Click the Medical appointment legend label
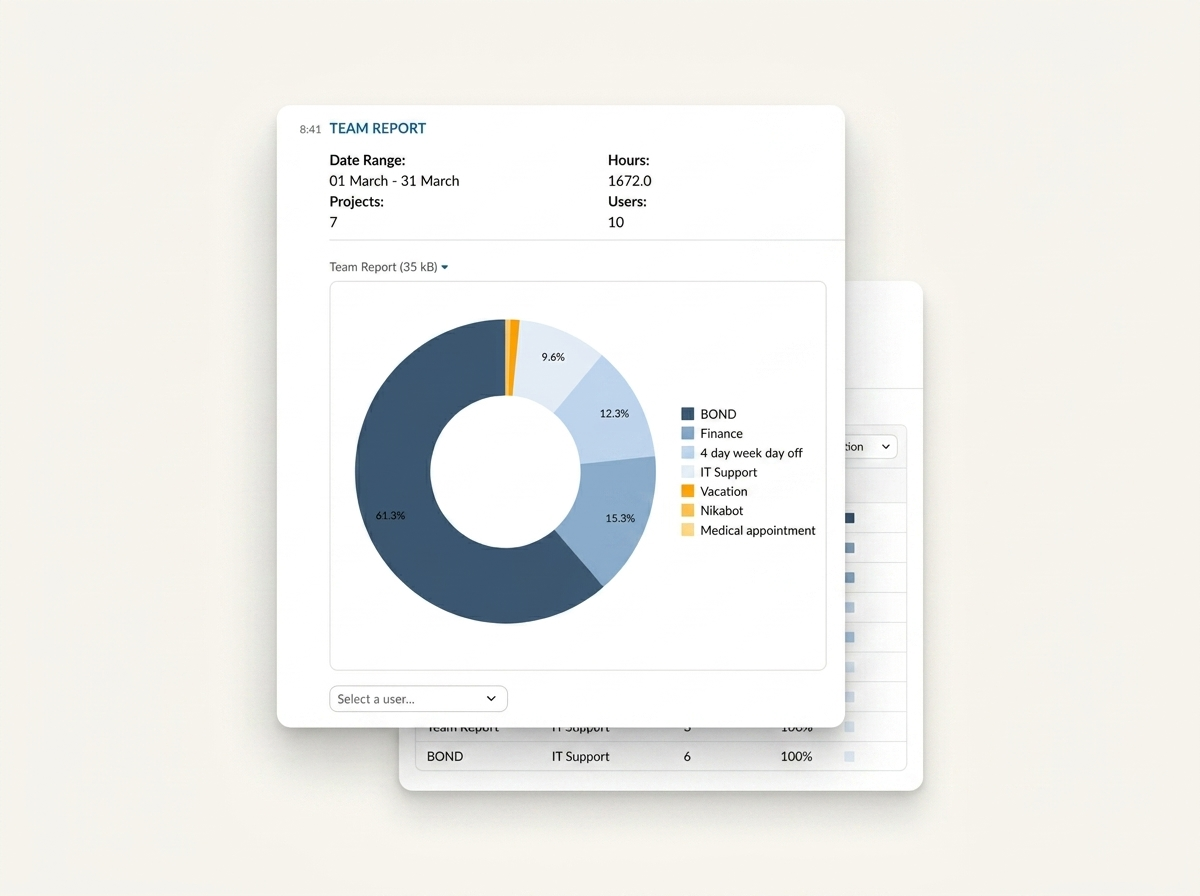 point(758,530)
